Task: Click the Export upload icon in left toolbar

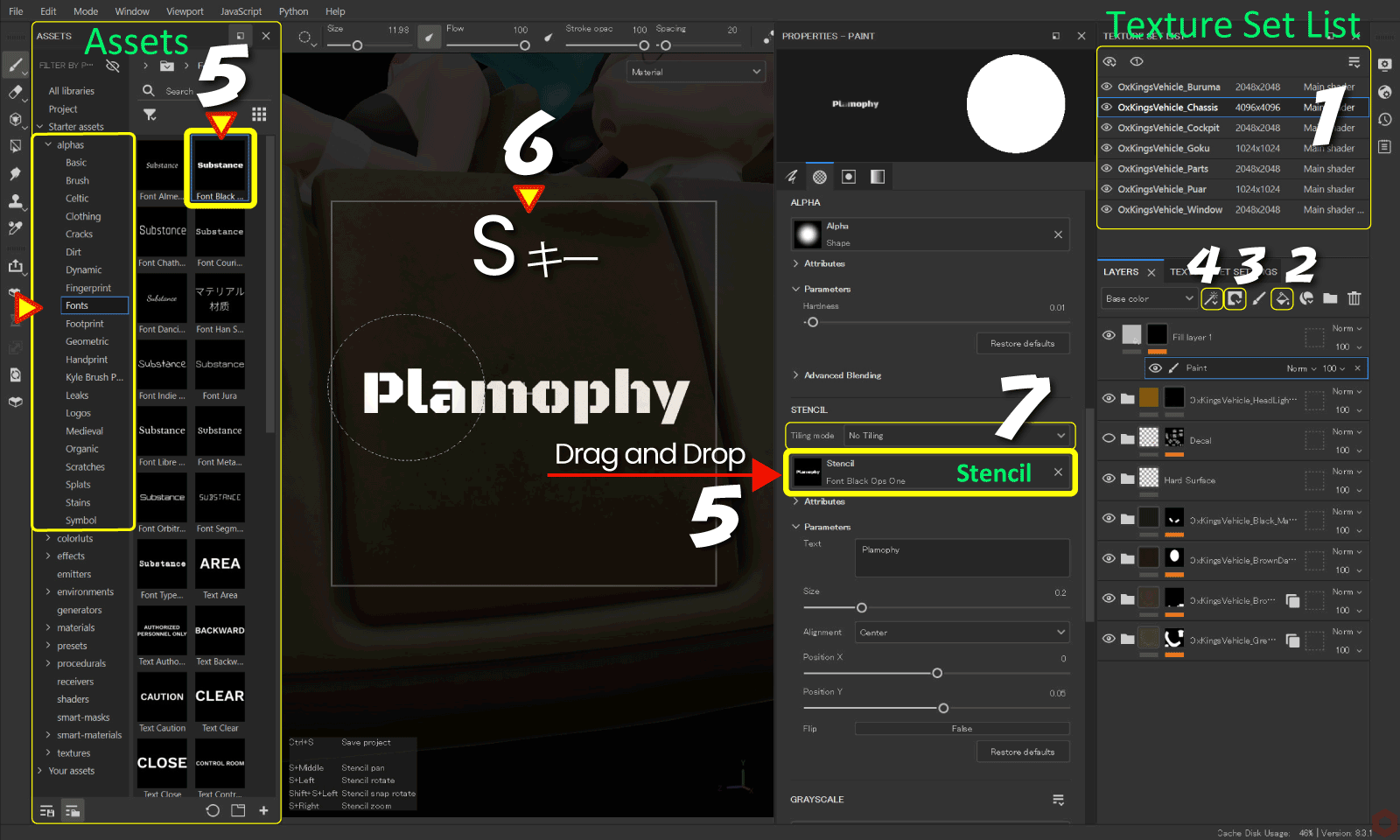Action: 16,265
